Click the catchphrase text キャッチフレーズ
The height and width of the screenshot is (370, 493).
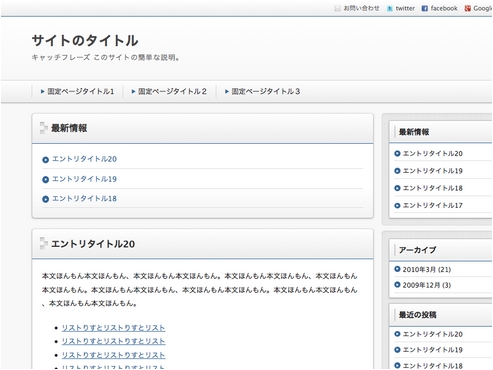click(x=106, y=58)
